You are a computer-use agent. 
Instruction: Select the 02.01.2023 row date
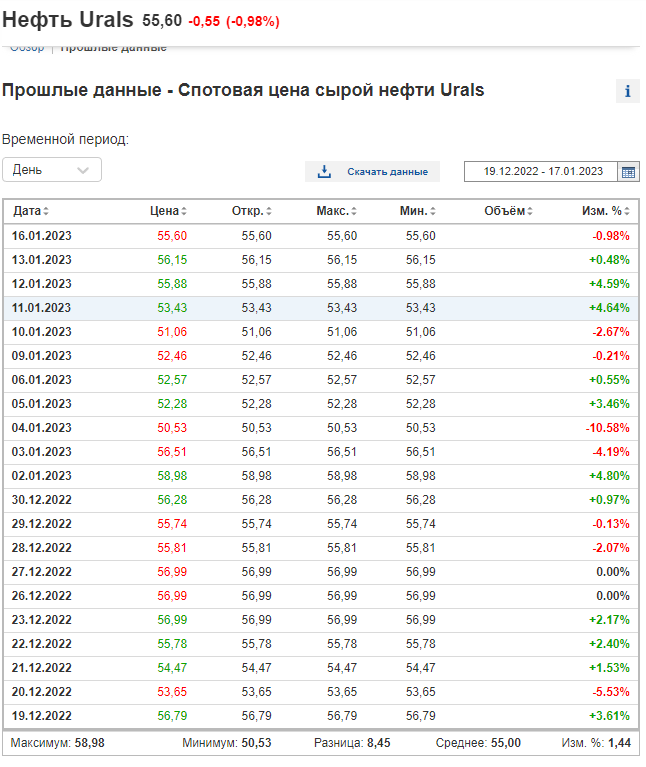point(42,475)
